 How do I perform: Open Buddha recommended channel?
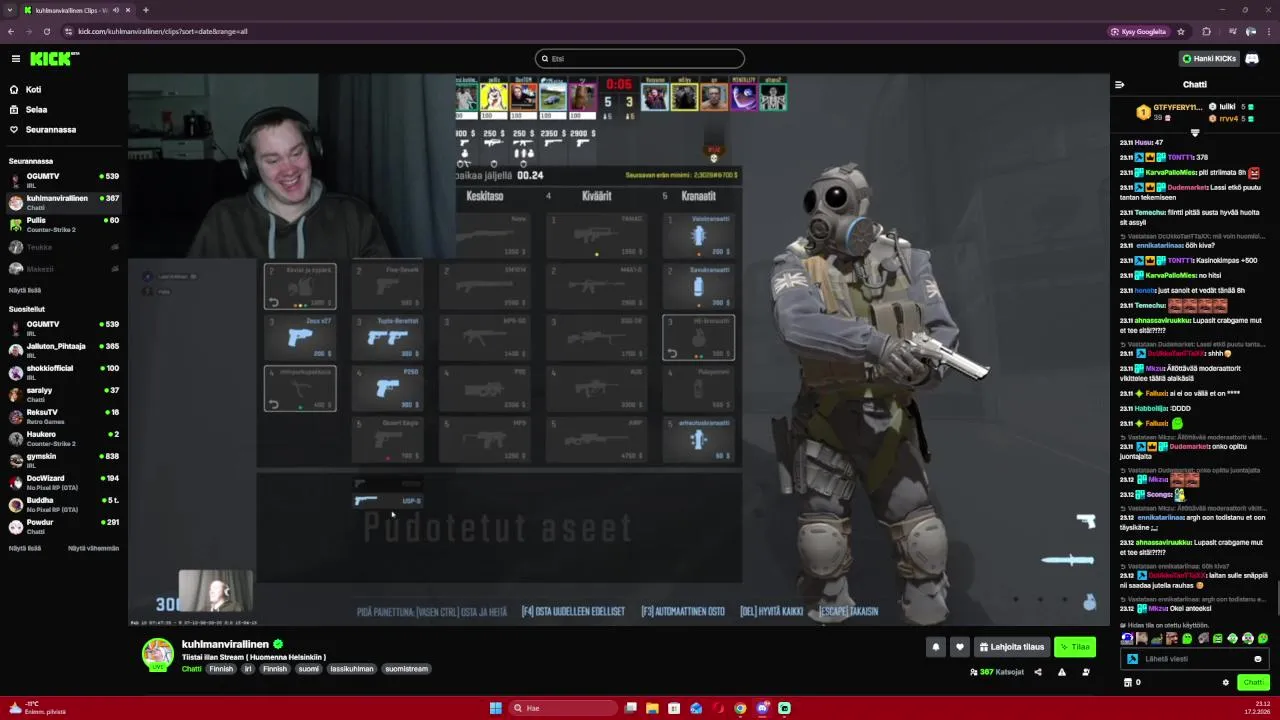pos(62,504)
